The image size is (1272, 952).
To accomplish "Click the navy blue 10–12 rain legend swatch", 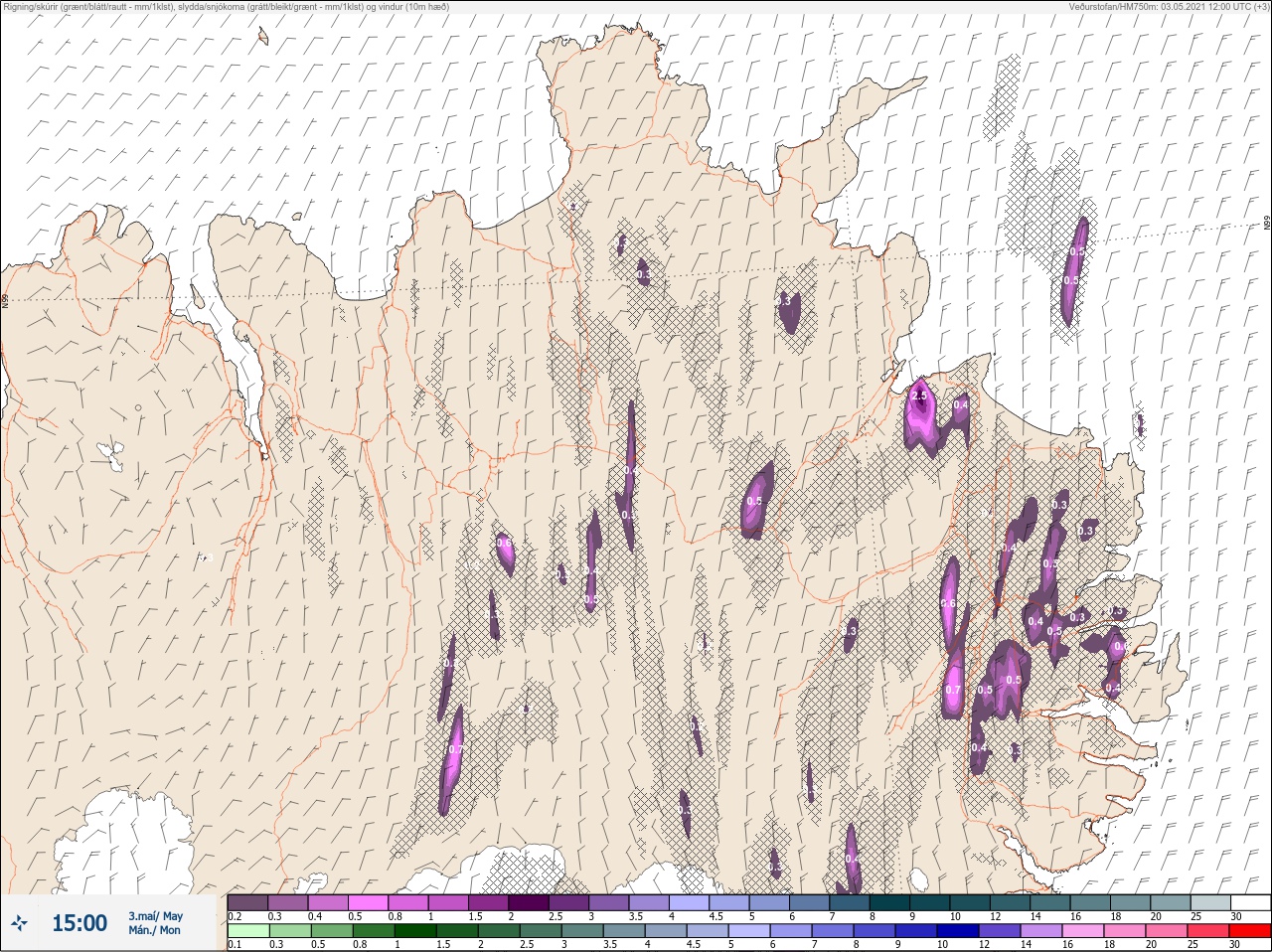I will tap(958, 931).
